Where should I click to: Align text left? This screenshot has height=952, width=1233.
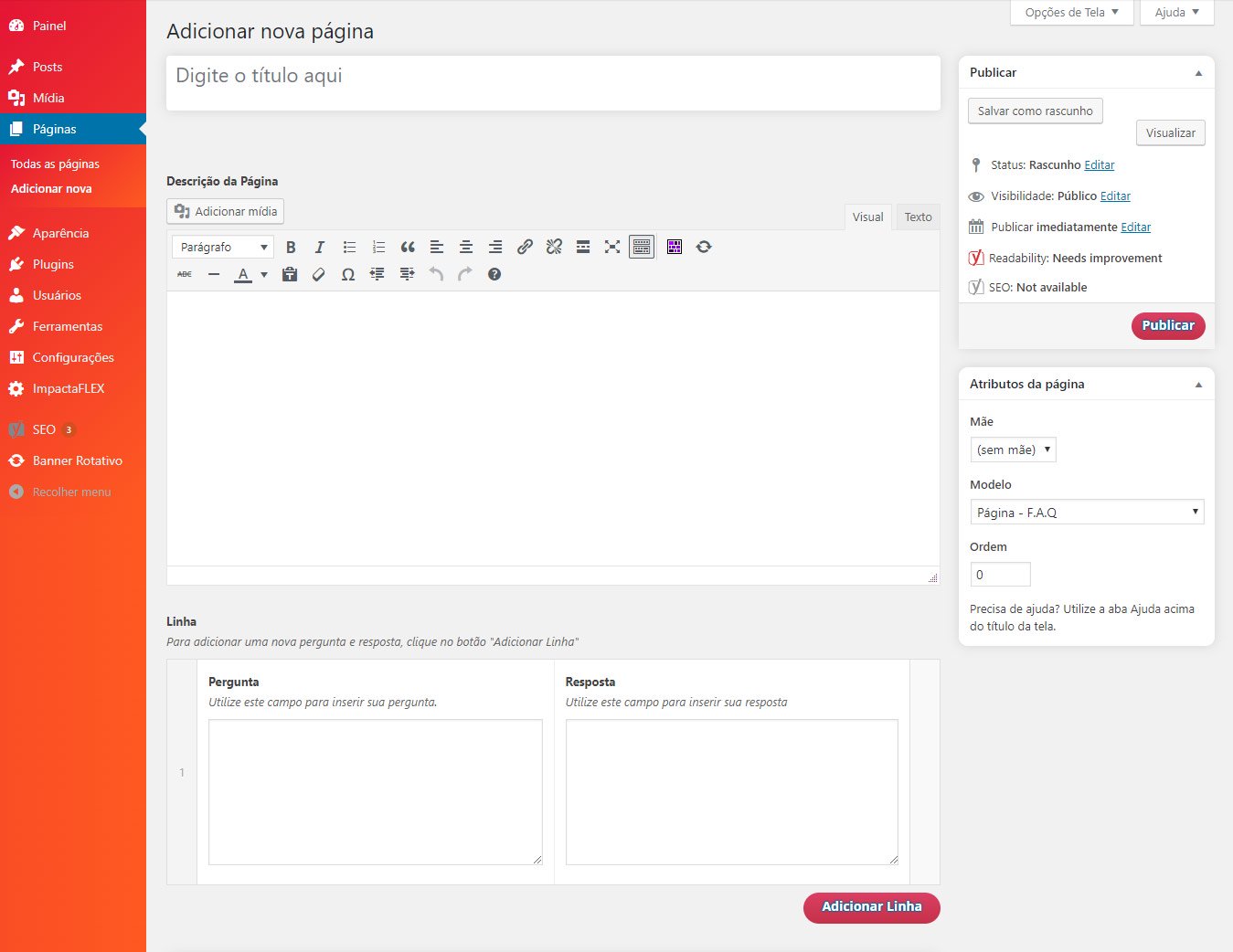click(x=437, y=247)
